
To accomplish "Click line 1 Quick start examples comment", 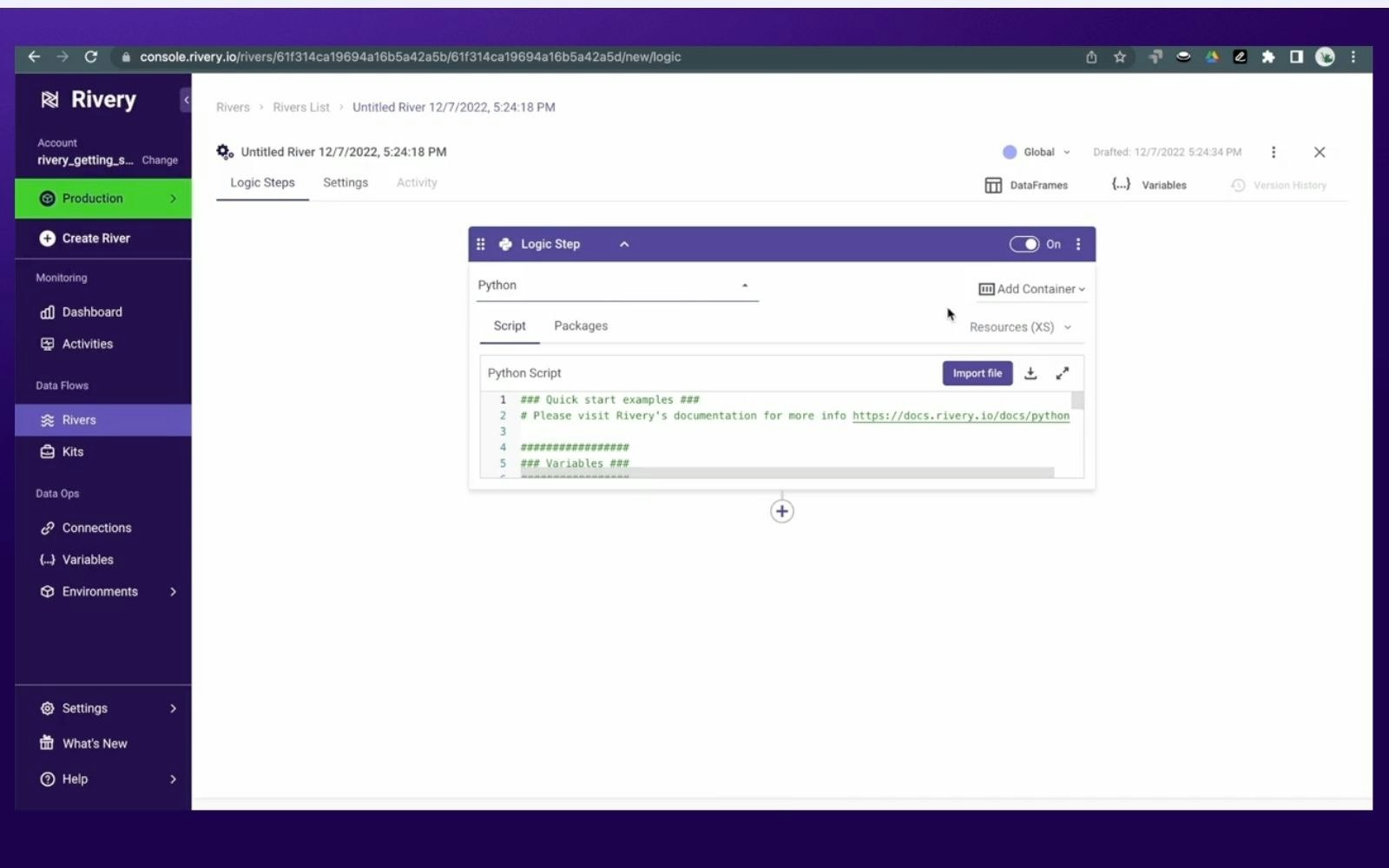I will (x=609, y=400).
